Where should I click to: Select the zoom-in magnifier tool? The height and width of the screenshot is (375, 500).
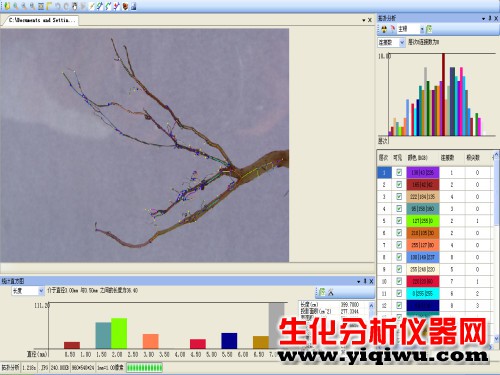coord(15,6)
